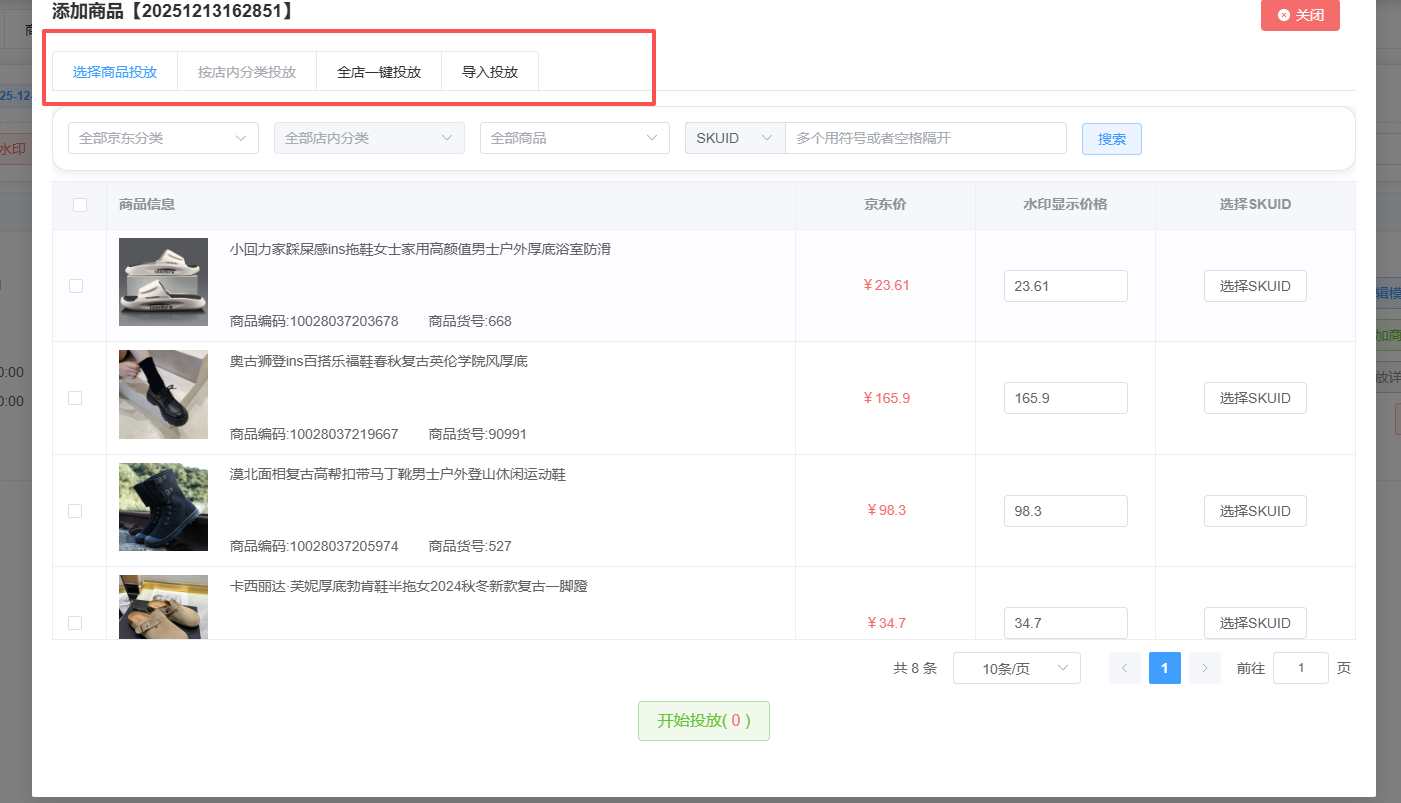This screenshot has width=1401, height=803.
Task: Click the 搜索 search button
Action: click(1111, 139)
